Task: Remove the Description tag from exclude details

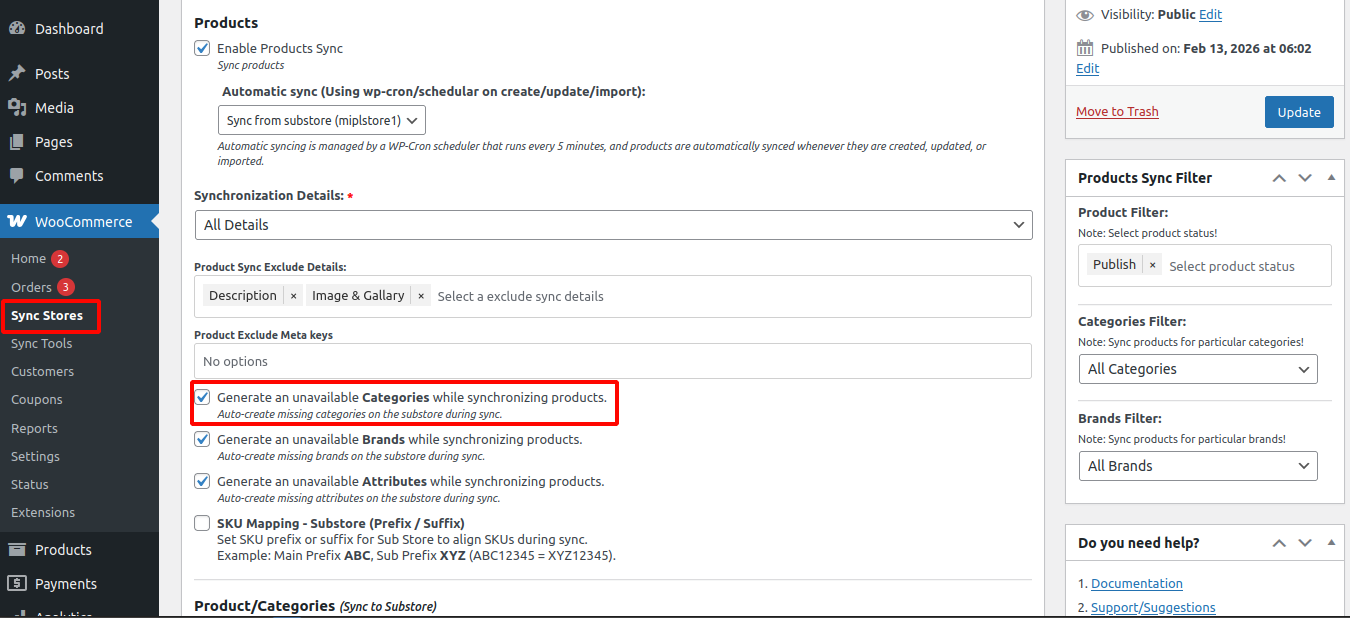Action: coord(293,296)
